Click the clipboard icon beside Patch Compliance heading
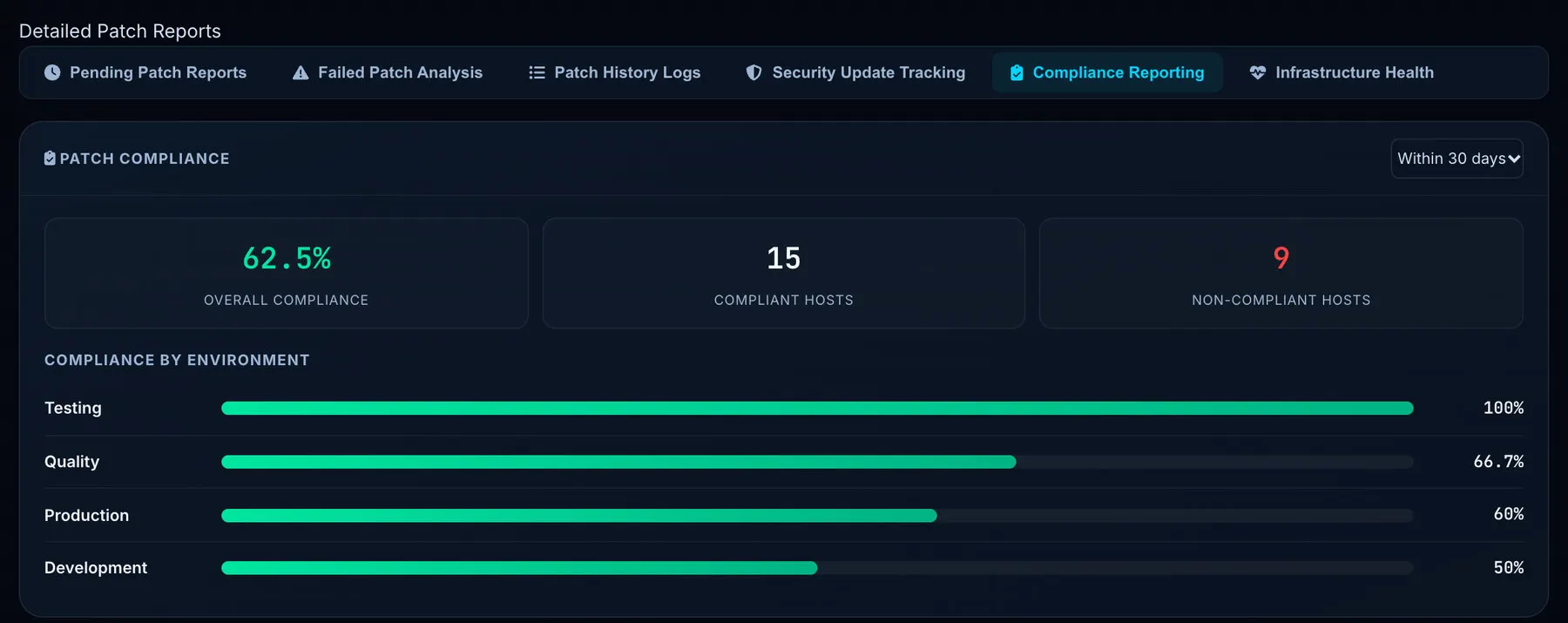The image size is (1568, 623). [50, 158]
